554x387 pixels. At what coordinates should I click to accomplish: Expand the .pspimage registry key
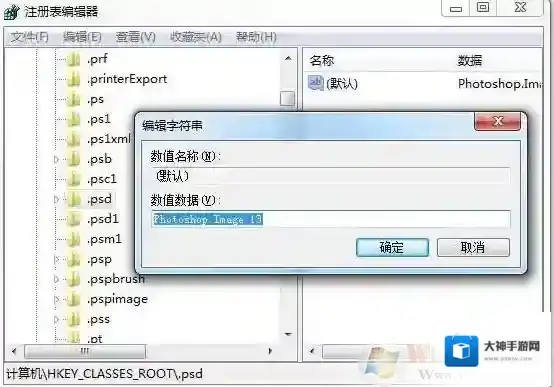(x=56, y=299)
